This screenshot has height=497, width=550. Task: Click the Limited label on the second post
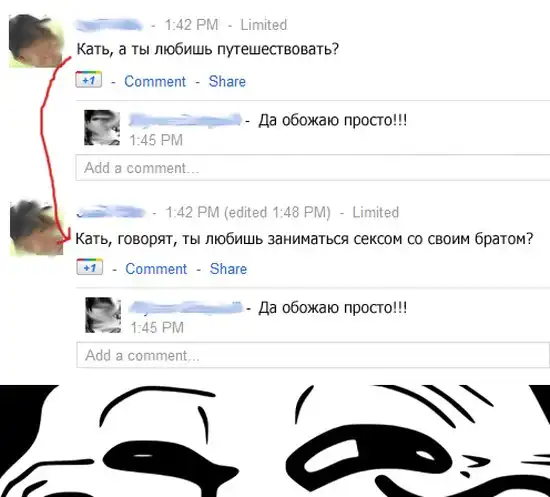[376, 213]
